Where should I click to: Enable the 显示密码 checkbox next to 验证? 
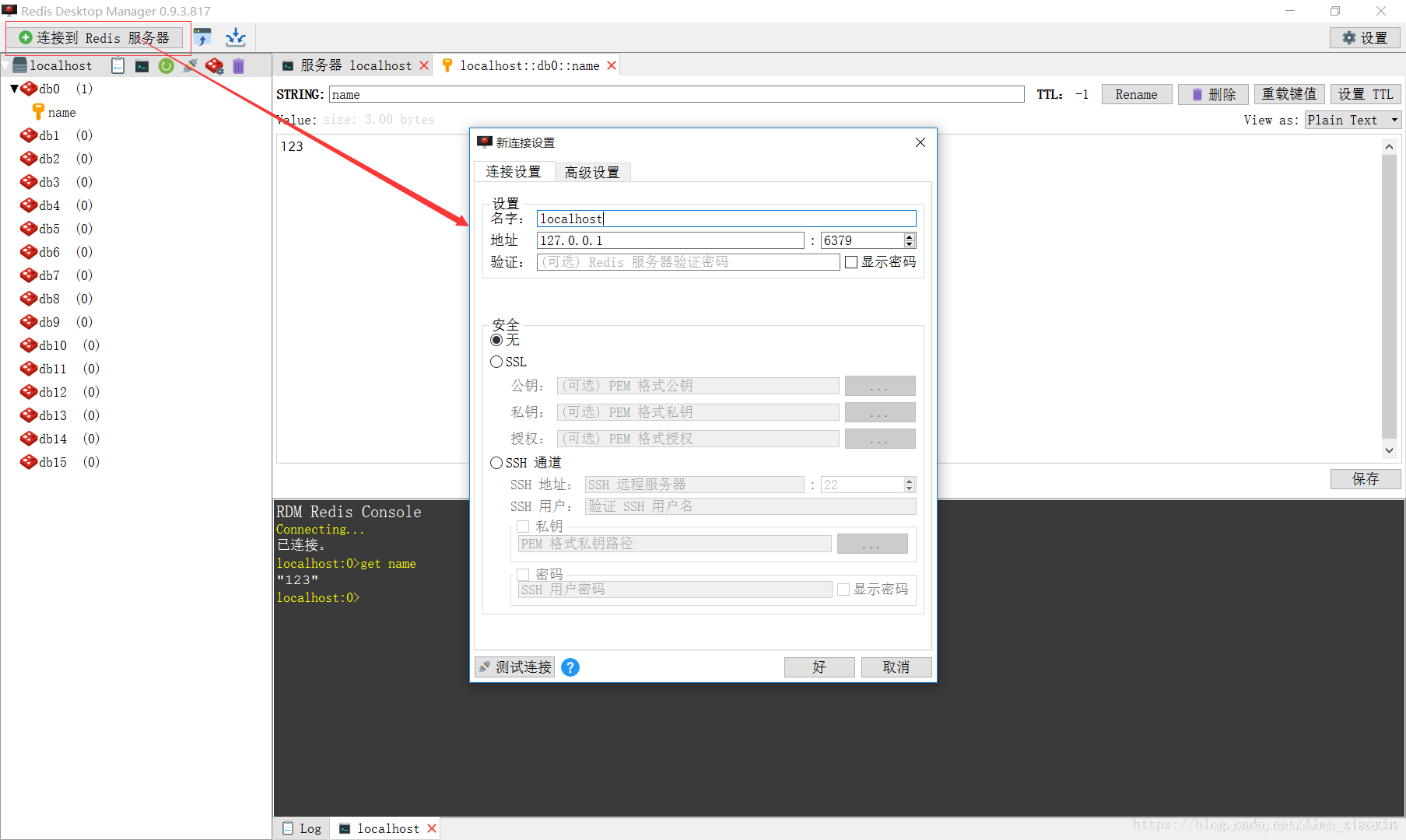[x=850, y=262]
